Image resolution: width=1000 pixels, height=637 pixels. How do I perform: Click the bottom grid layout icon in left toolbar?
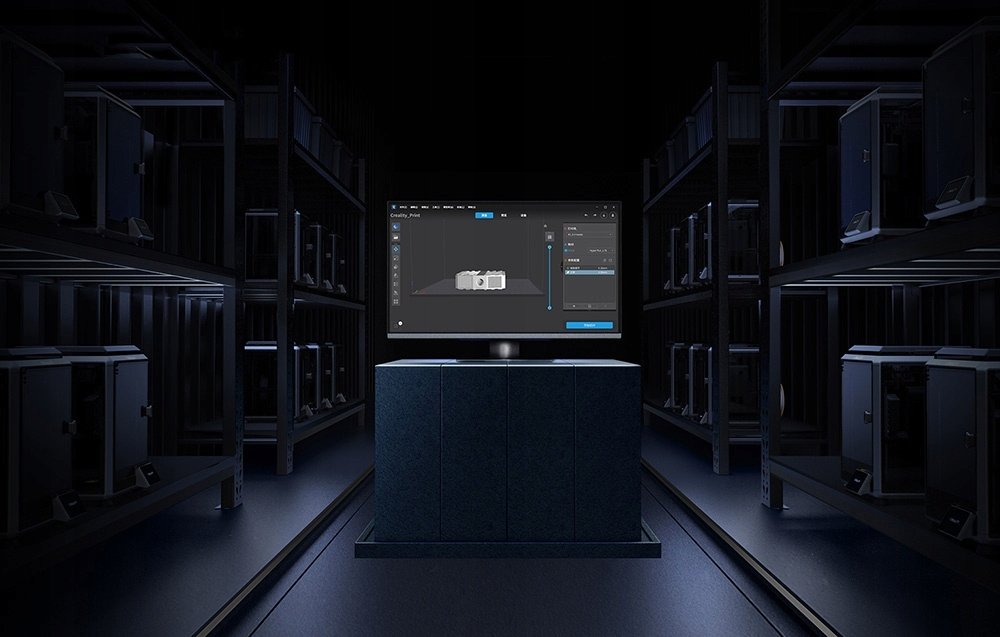(396, 301)
